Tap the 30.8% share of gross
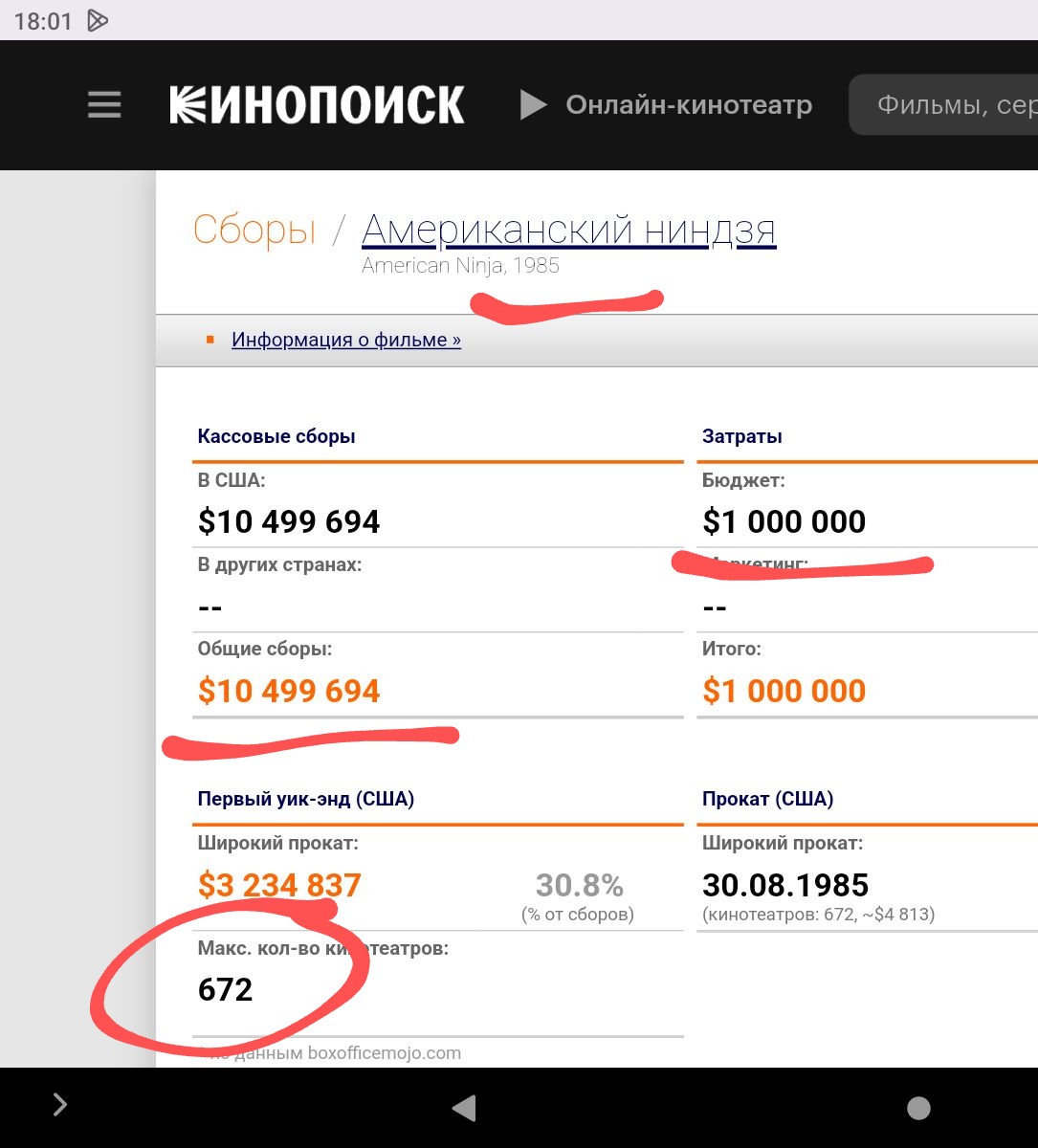 pos(580,885)
